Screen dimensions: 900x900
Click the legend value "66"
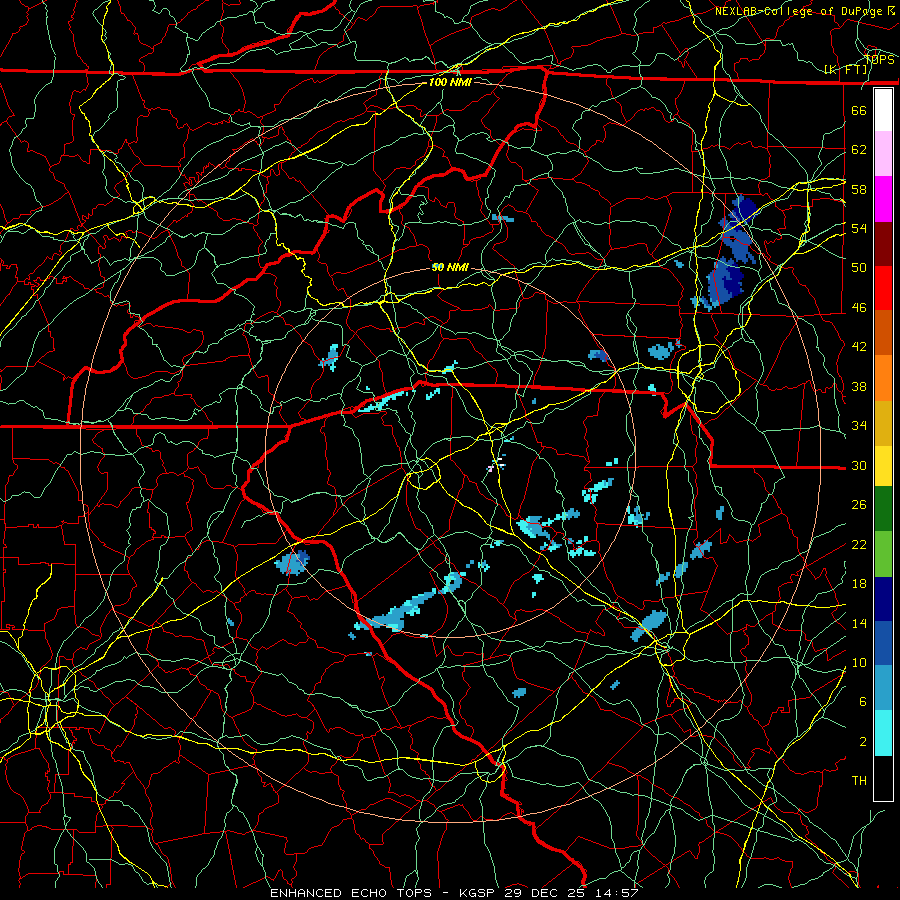pos(859,110)
